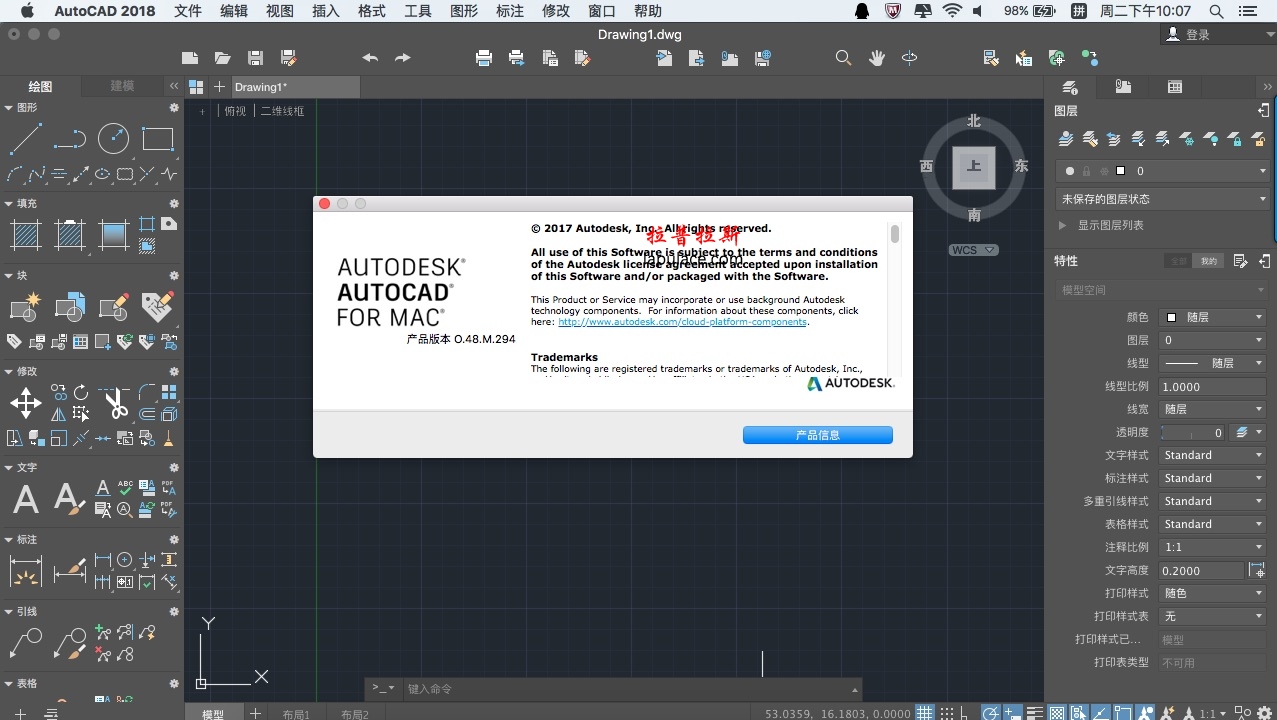Open the WCS coordinate system dropdown

tap(974, 250)
